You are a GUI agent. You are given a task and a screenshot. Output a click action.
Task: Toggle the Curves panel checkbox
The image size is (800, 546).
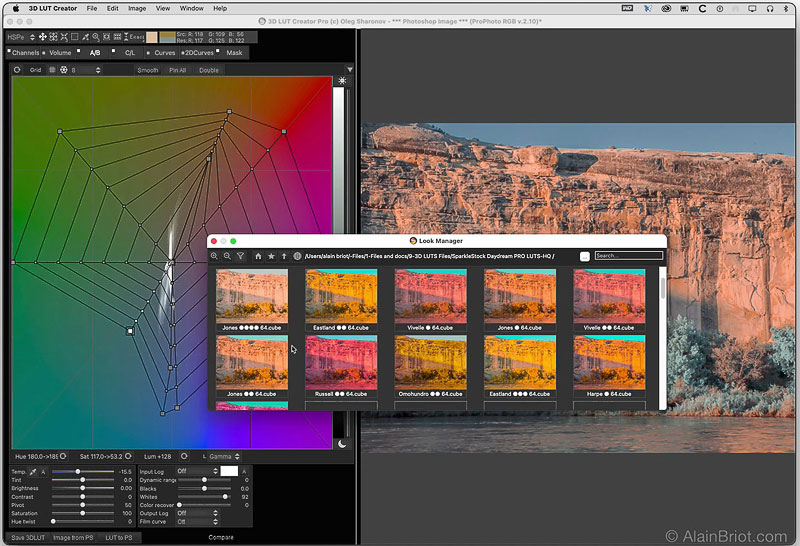point(150,52)
